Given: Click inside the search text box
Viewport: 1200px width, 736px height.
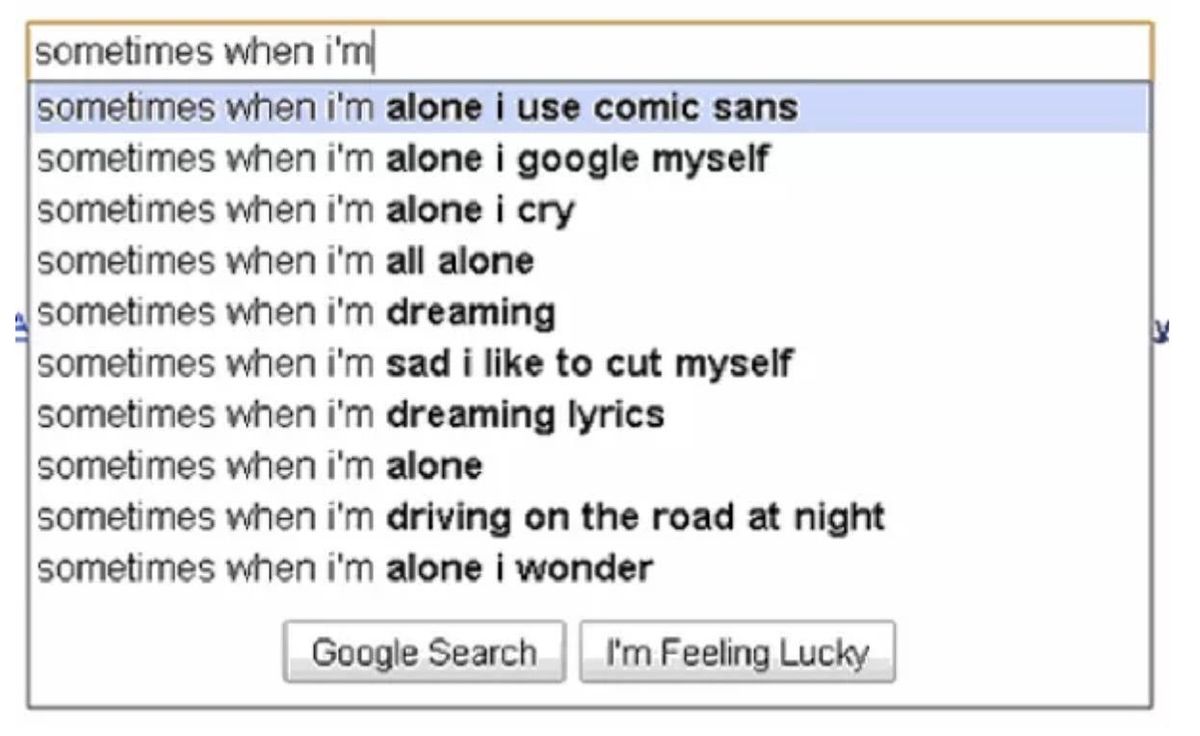Looking at the screenshot, I should tap(590, 52).
